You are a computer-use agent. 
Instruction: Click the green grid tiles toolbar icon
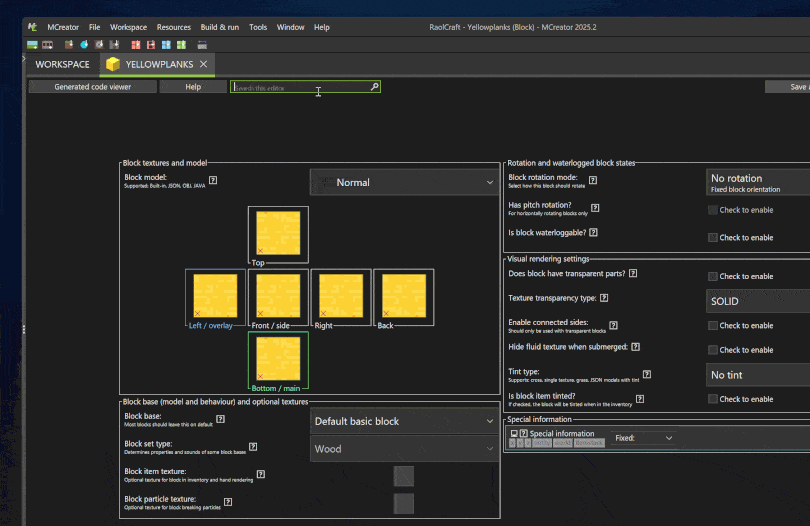pyautogui.click(x=181, y=45)
